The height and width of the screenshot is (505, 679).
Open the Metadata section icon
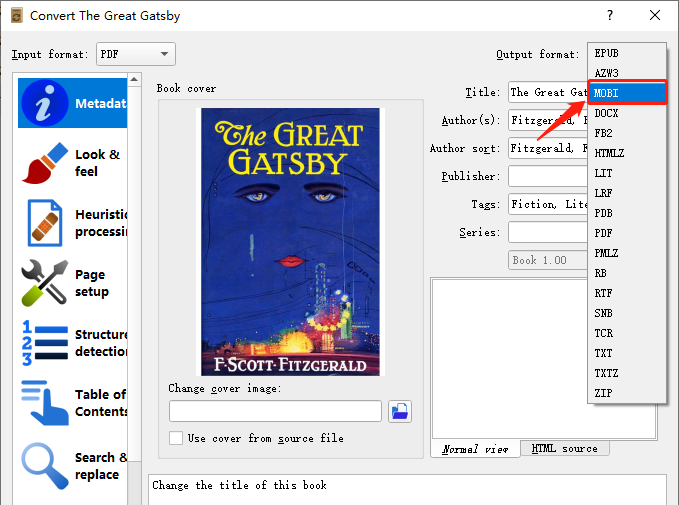(x=45, y=103)
